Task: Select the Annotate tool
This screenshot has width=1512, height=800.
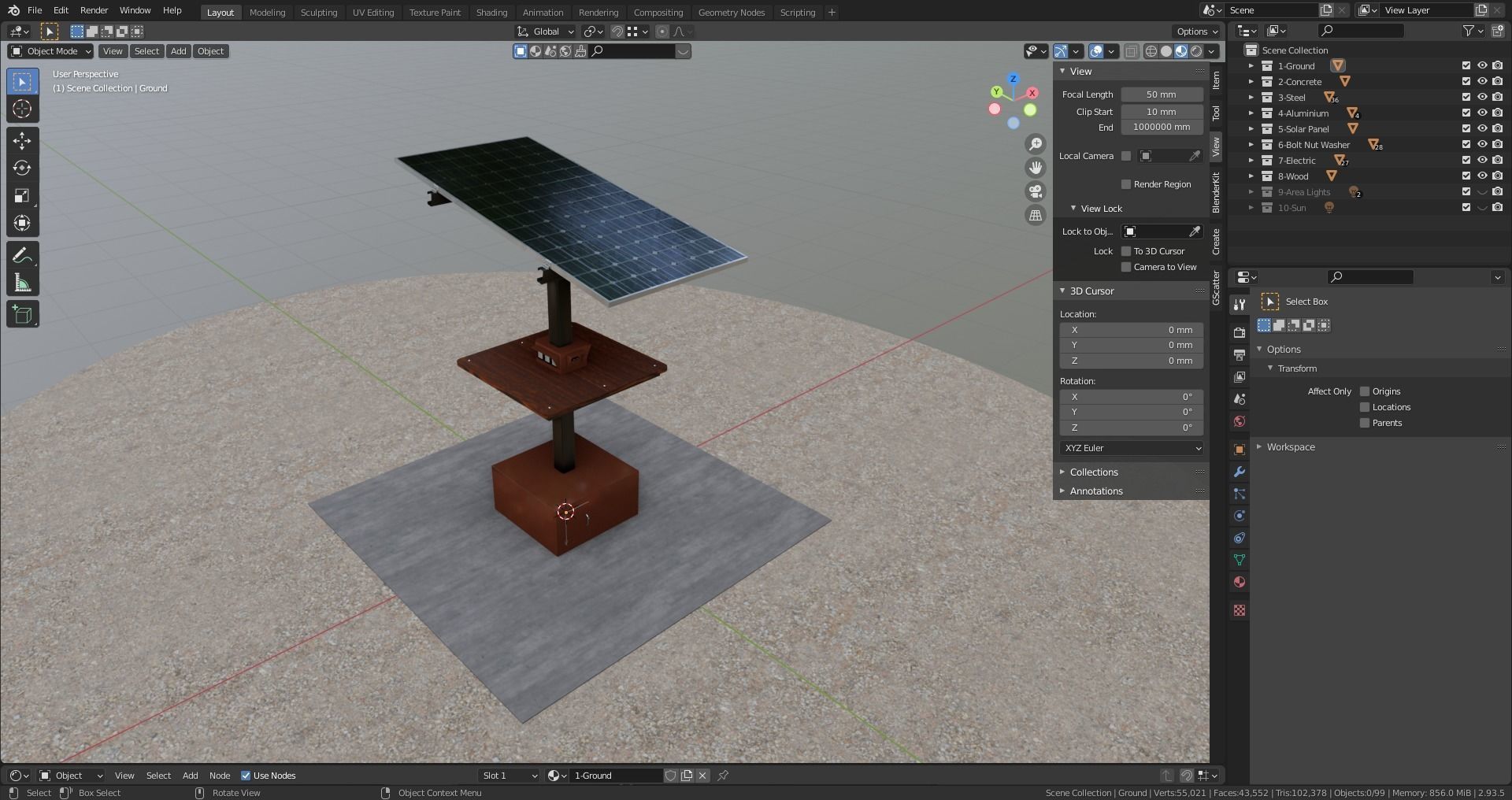Action: point(22,256)
